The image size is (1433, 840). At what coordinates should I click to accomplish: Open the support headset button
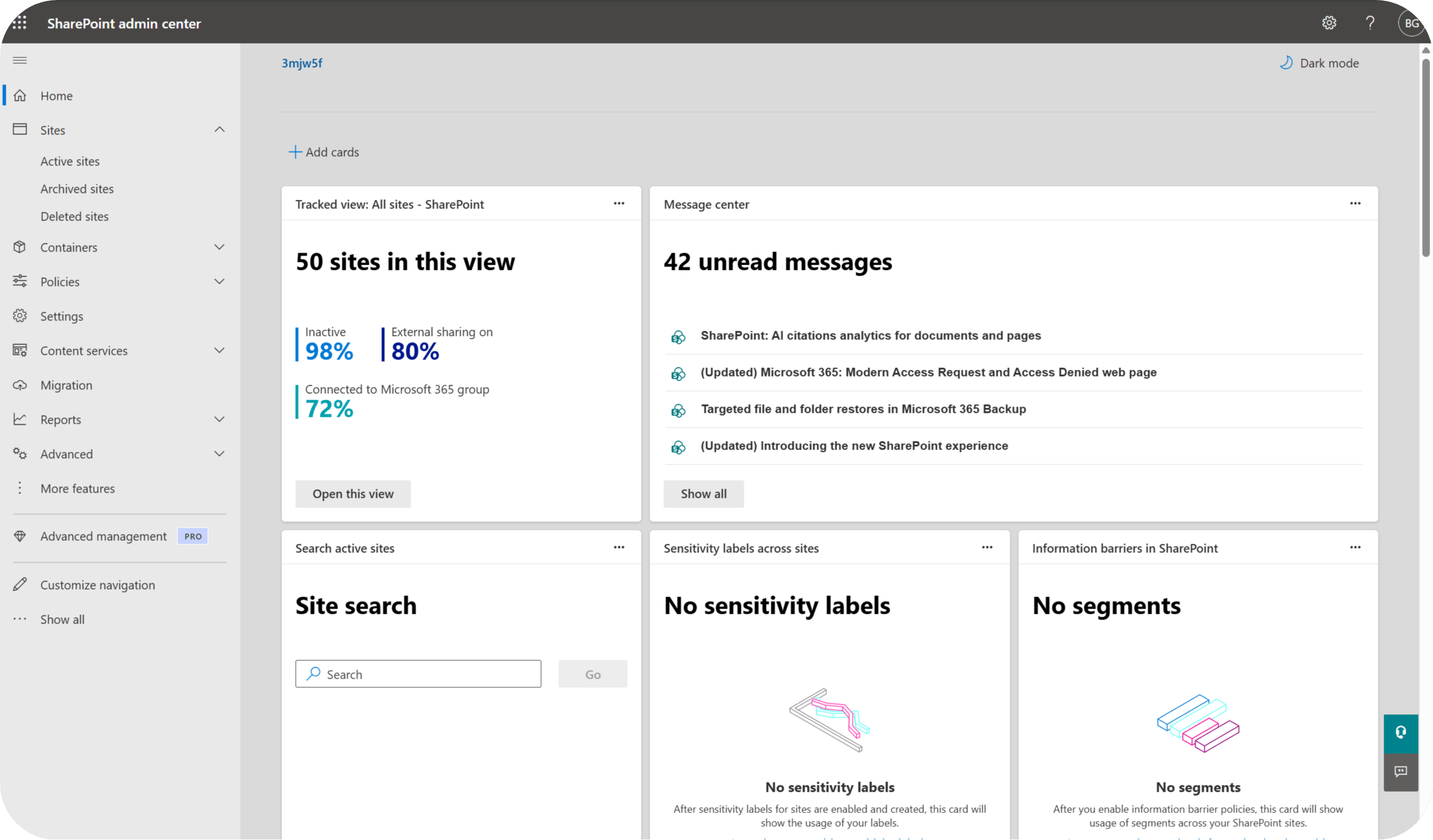click(1400, 733)
